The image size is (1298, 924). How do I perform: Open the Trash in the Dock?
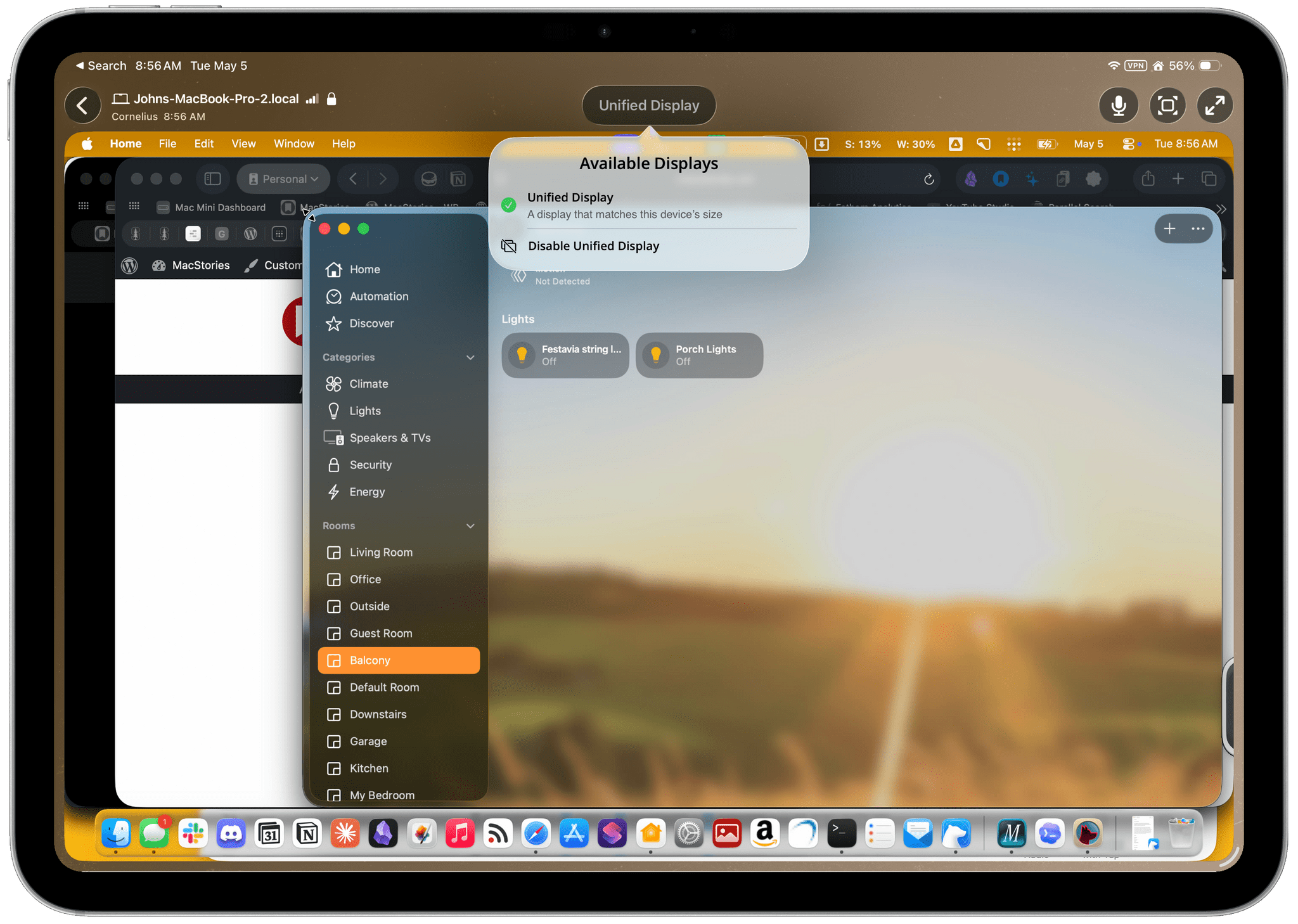[x=1181, y=833]
